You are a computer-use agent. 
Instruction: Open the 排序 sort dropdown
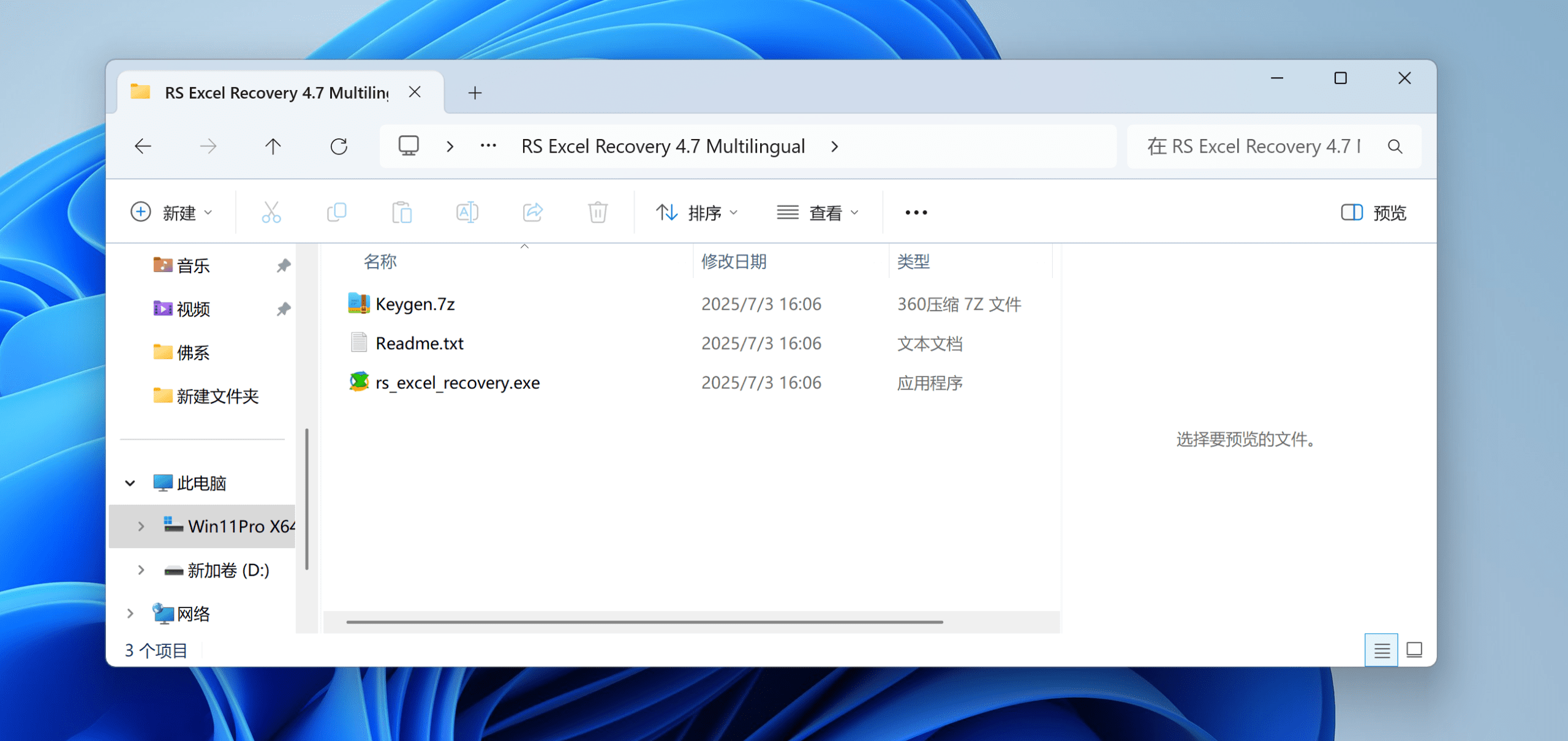(x=697, y=213)
